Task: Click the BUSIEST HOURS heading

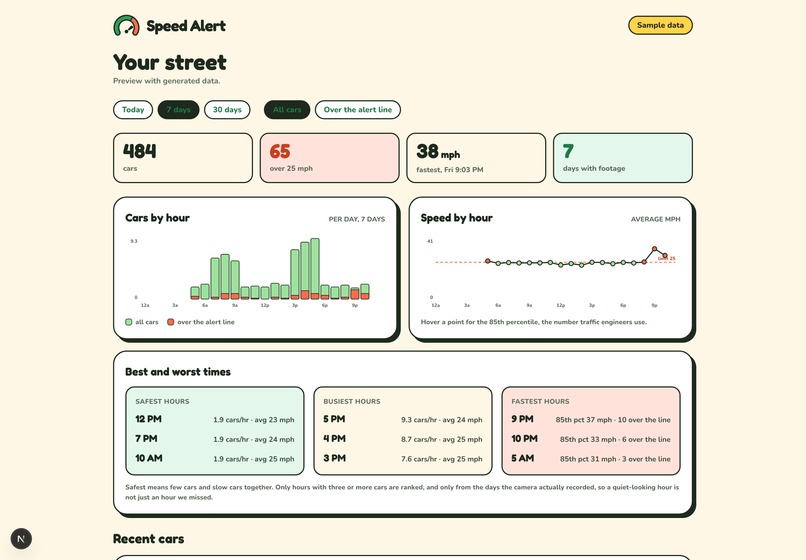Action: [352, 401]
